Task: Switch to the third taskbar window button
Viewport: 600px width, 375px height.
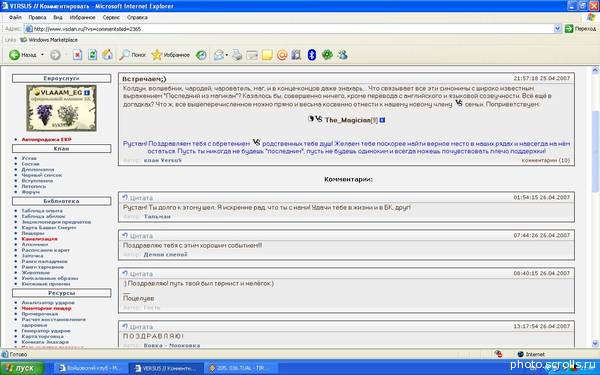Action: click(240, 368)
